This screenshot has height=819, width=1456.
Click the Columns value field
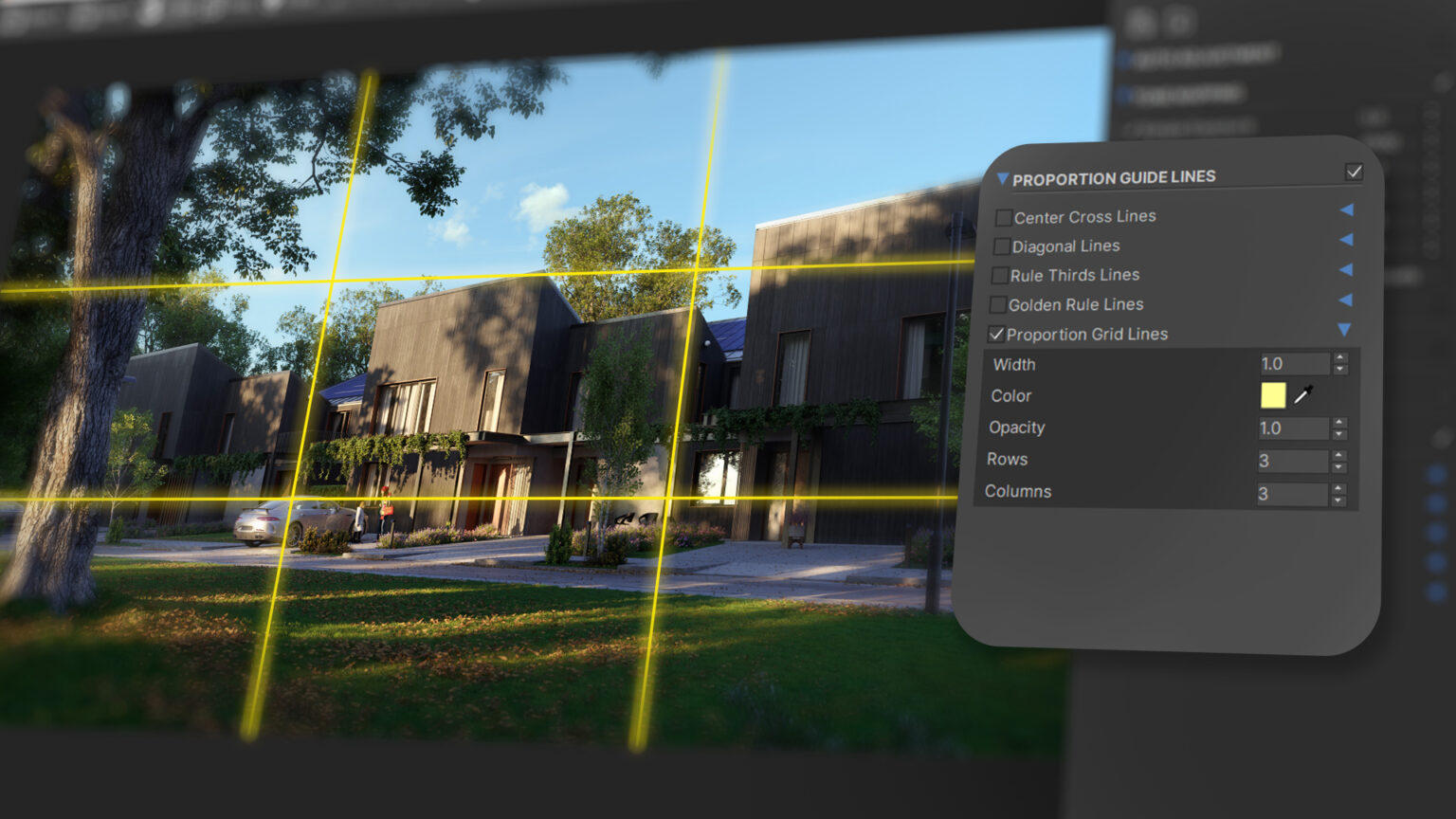pos(1291,493)
